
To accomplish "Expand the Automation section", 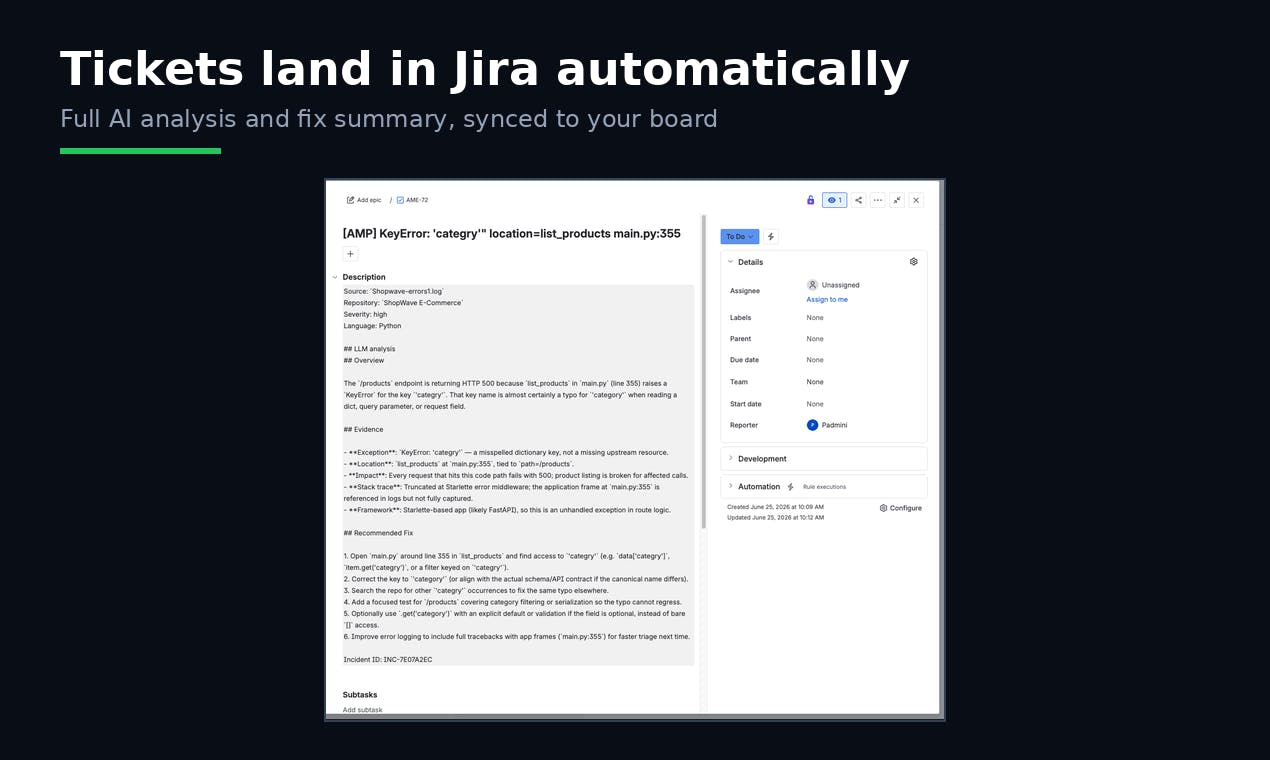I will (731, 487).
